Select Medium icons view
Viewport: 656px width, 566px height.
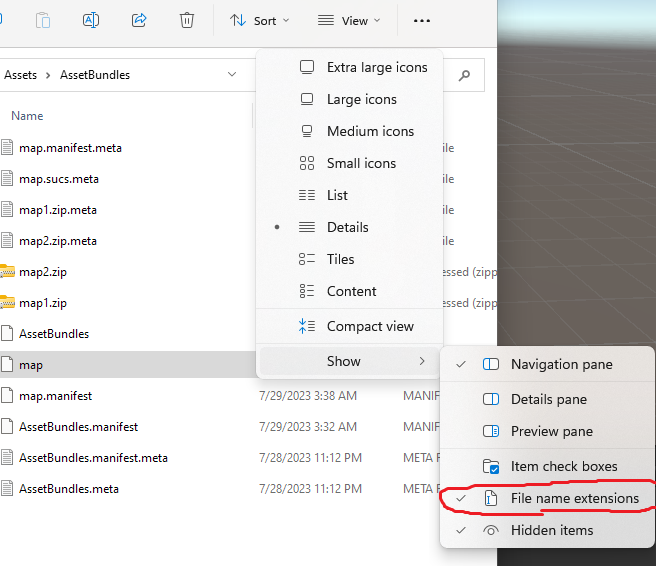tap(349, 131)
